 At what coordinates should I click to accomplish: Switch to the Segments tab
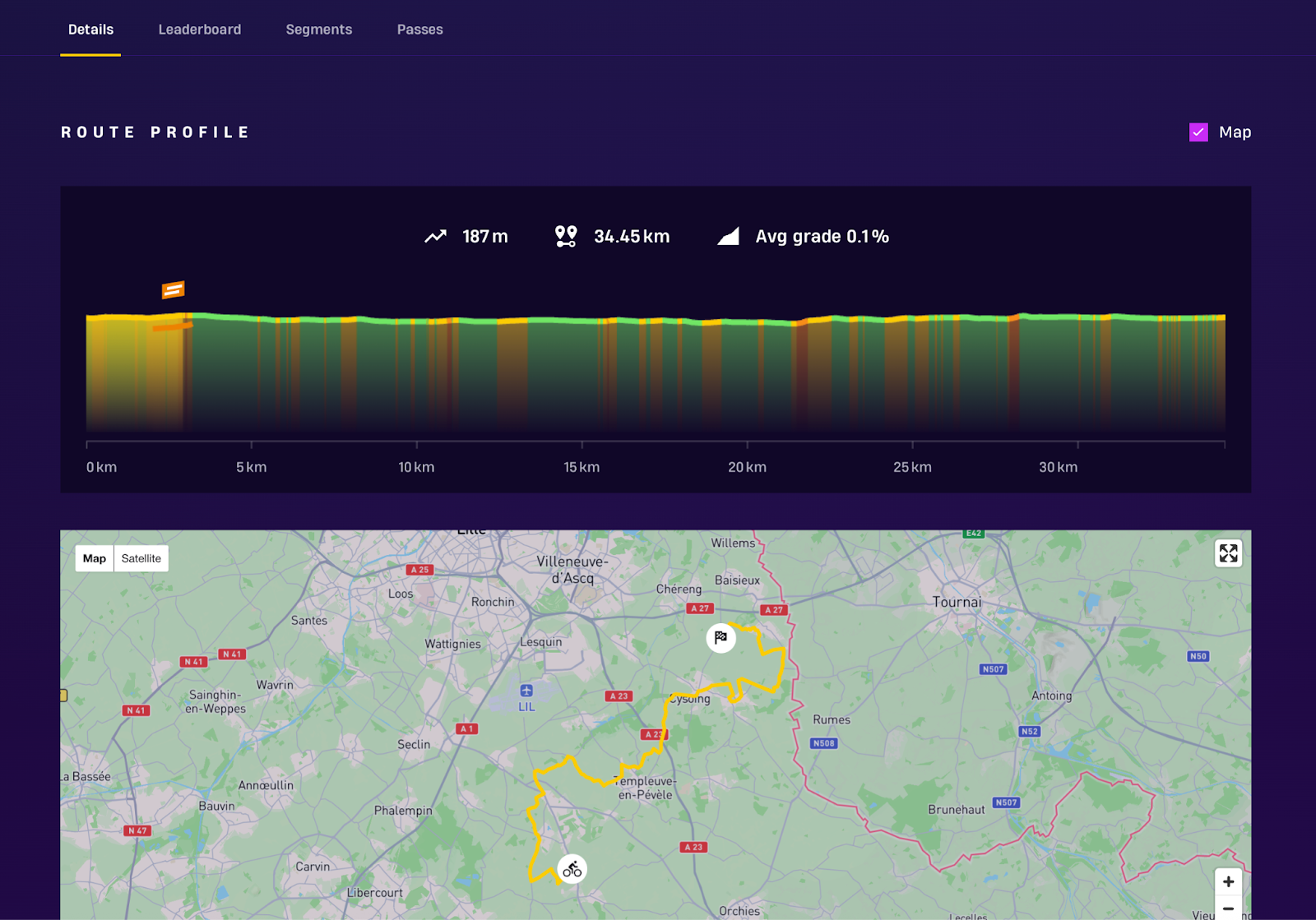click(319, 30)
